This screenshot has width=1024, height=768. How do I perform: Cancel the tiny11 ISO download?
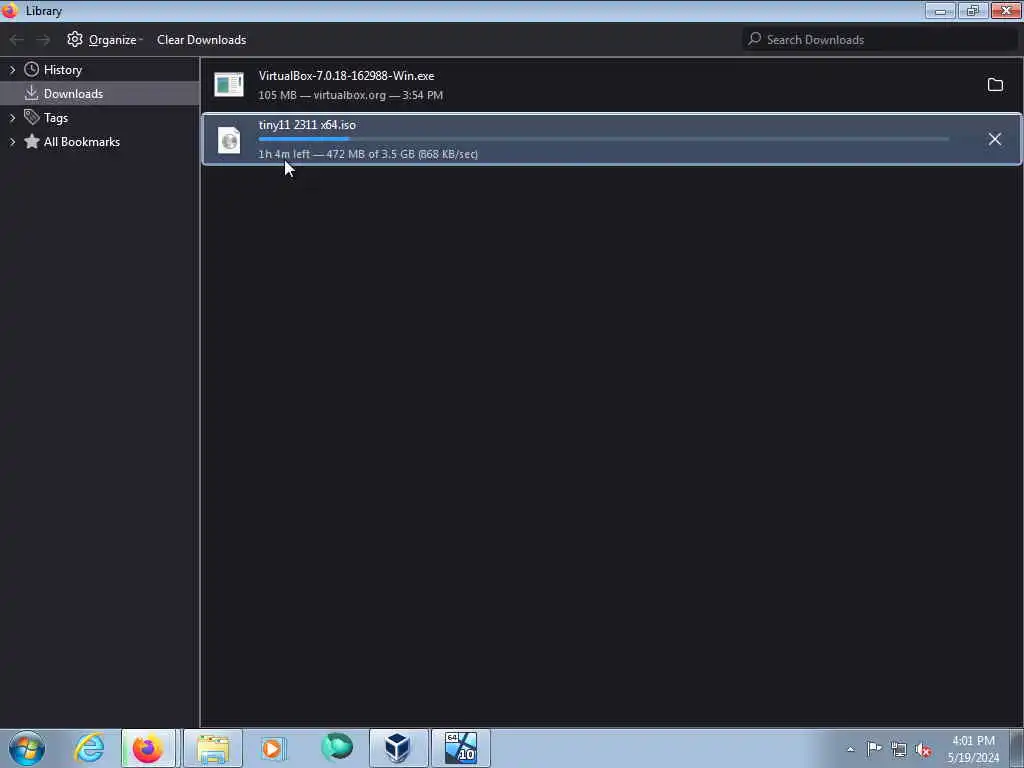click(x=995, y=139)
